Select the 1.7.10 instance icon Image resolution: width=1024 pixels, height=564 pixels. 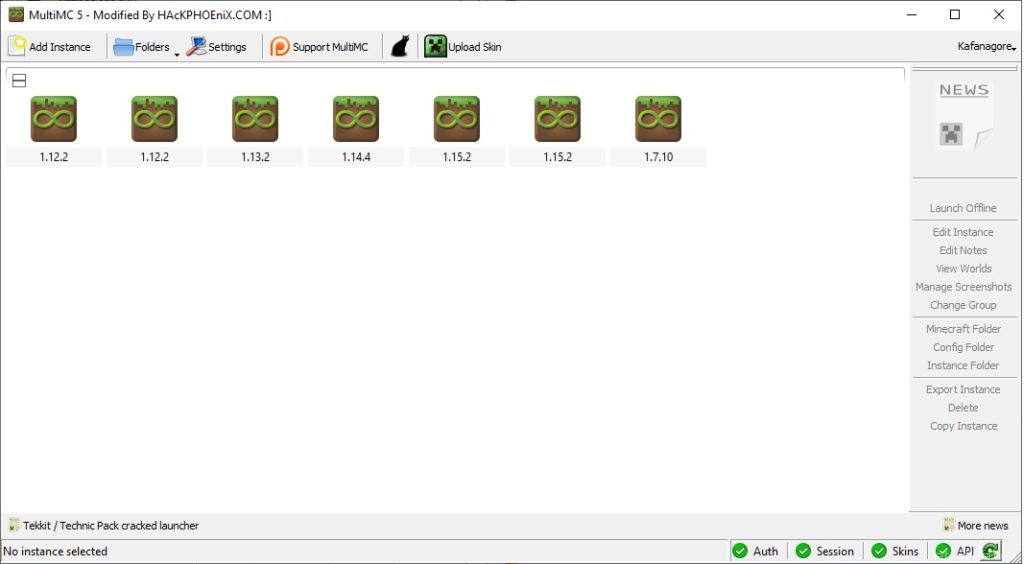click(658, 119)
